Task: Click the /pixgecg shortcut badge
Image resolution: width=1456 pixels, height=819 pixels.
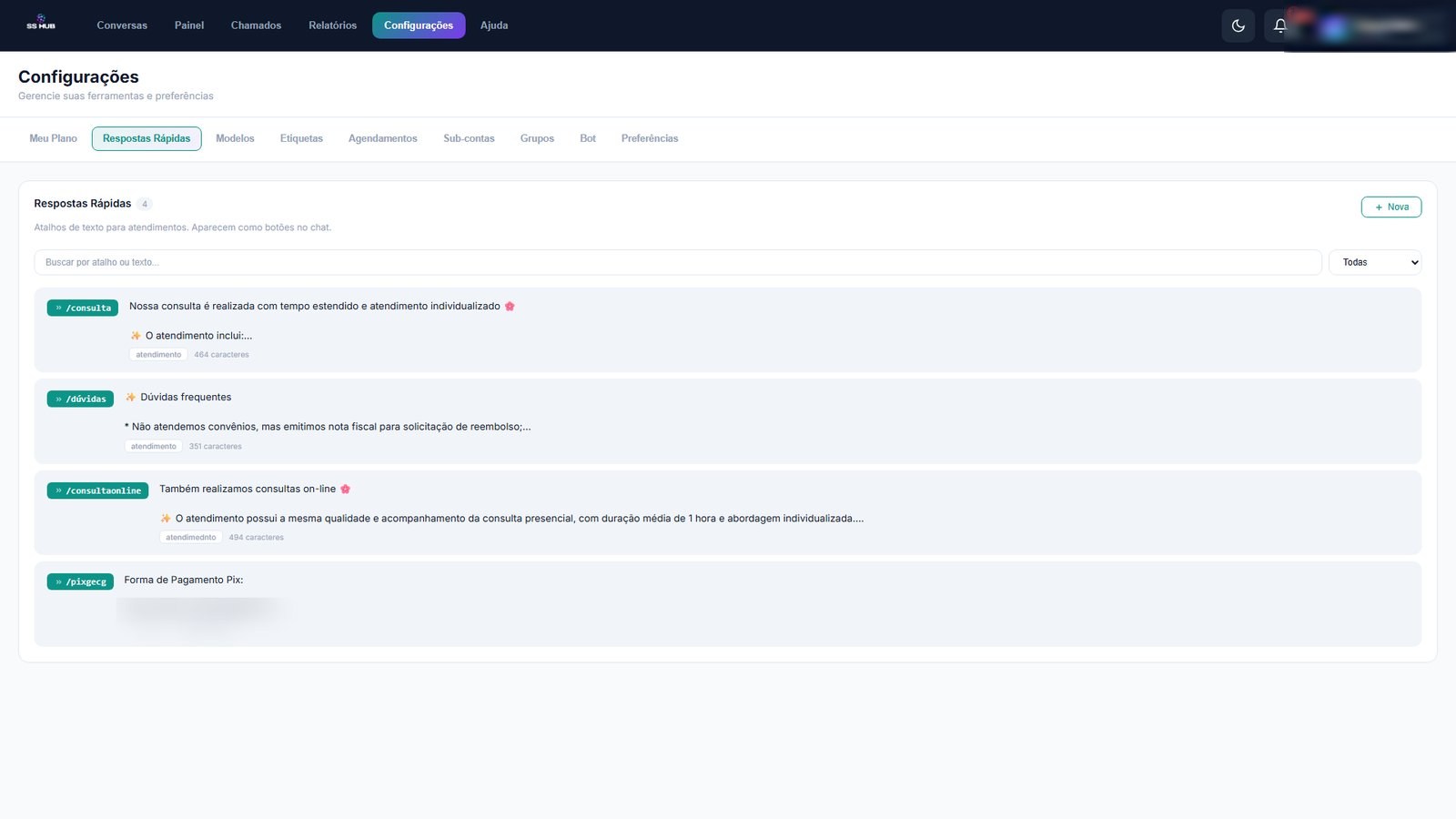Action: [x=80, y=581]
